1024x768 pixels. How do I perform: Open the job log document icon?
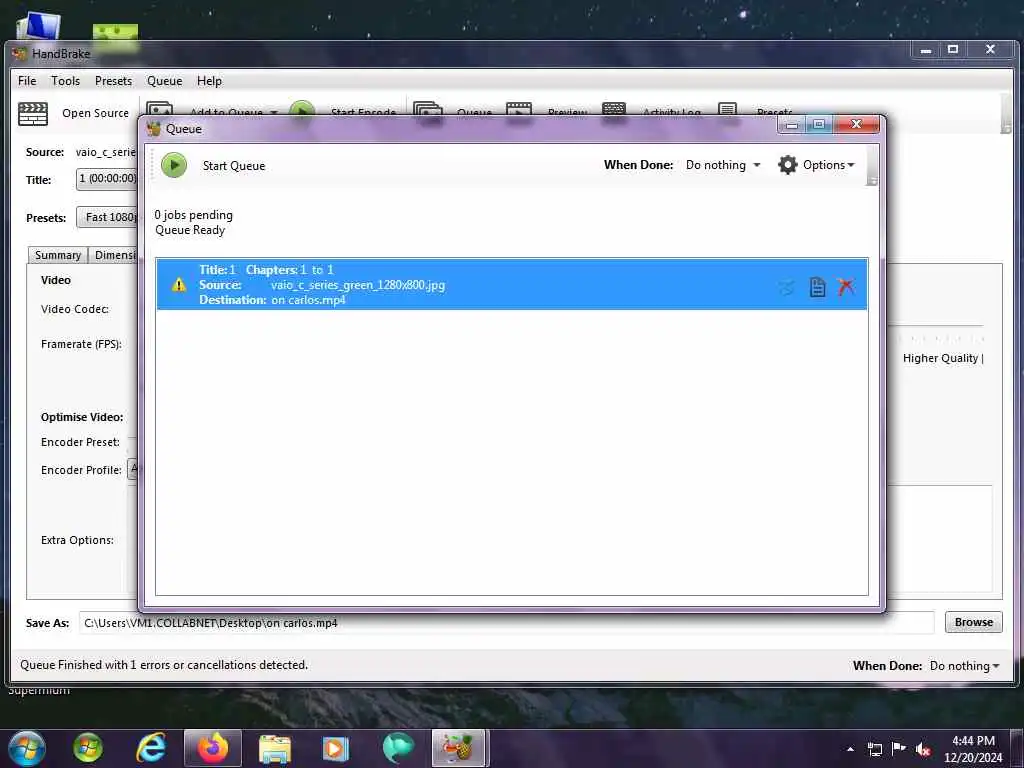click(817, 287)
